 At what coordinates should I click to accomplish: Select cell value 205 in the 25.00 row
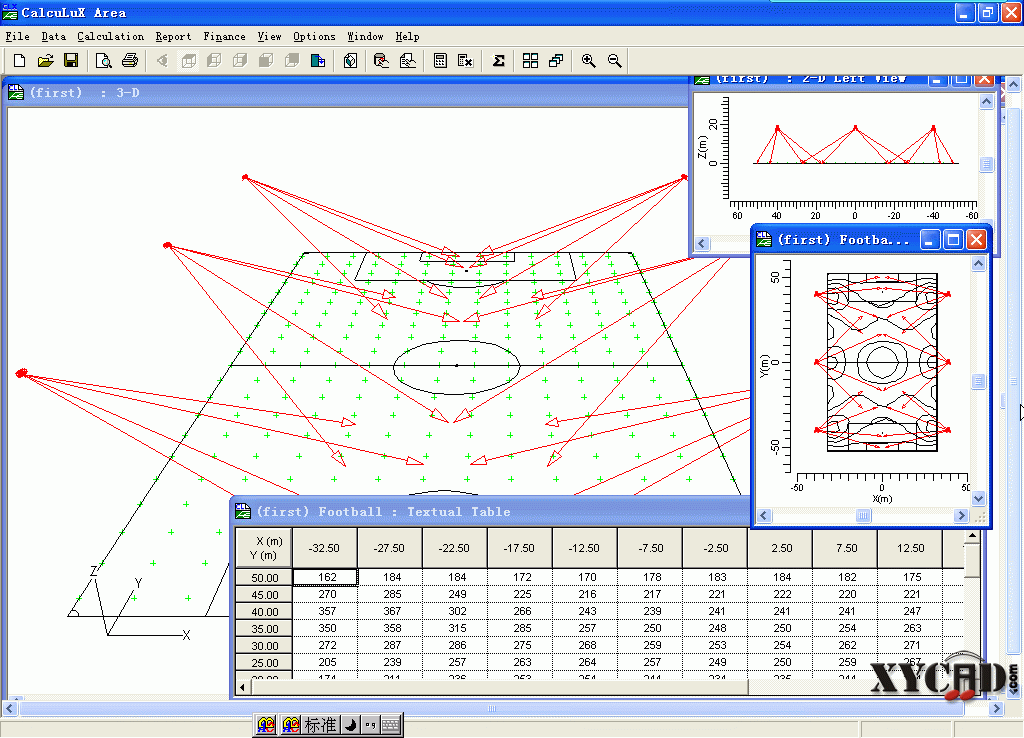327,662
